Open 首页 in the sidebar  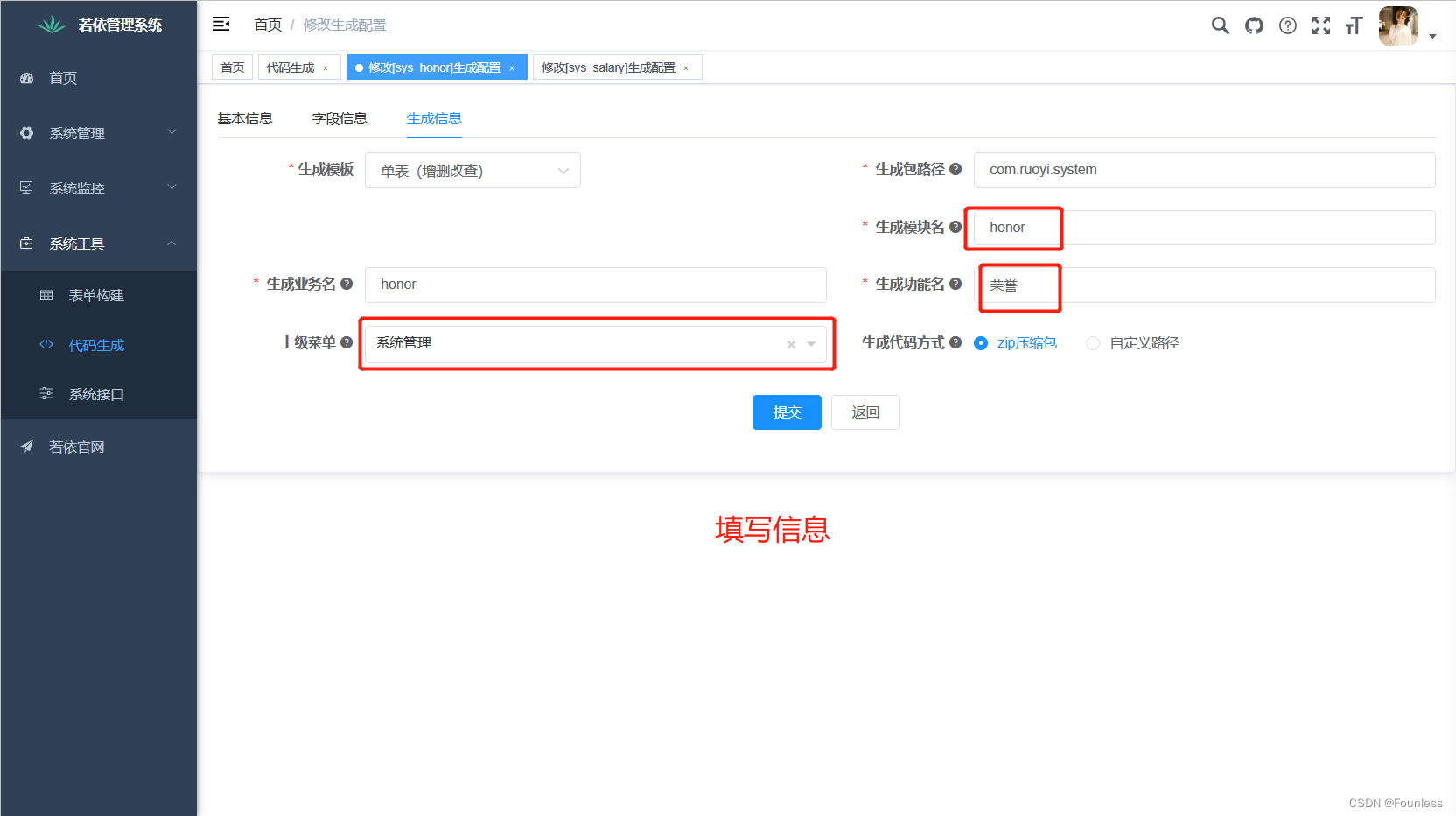99,78
